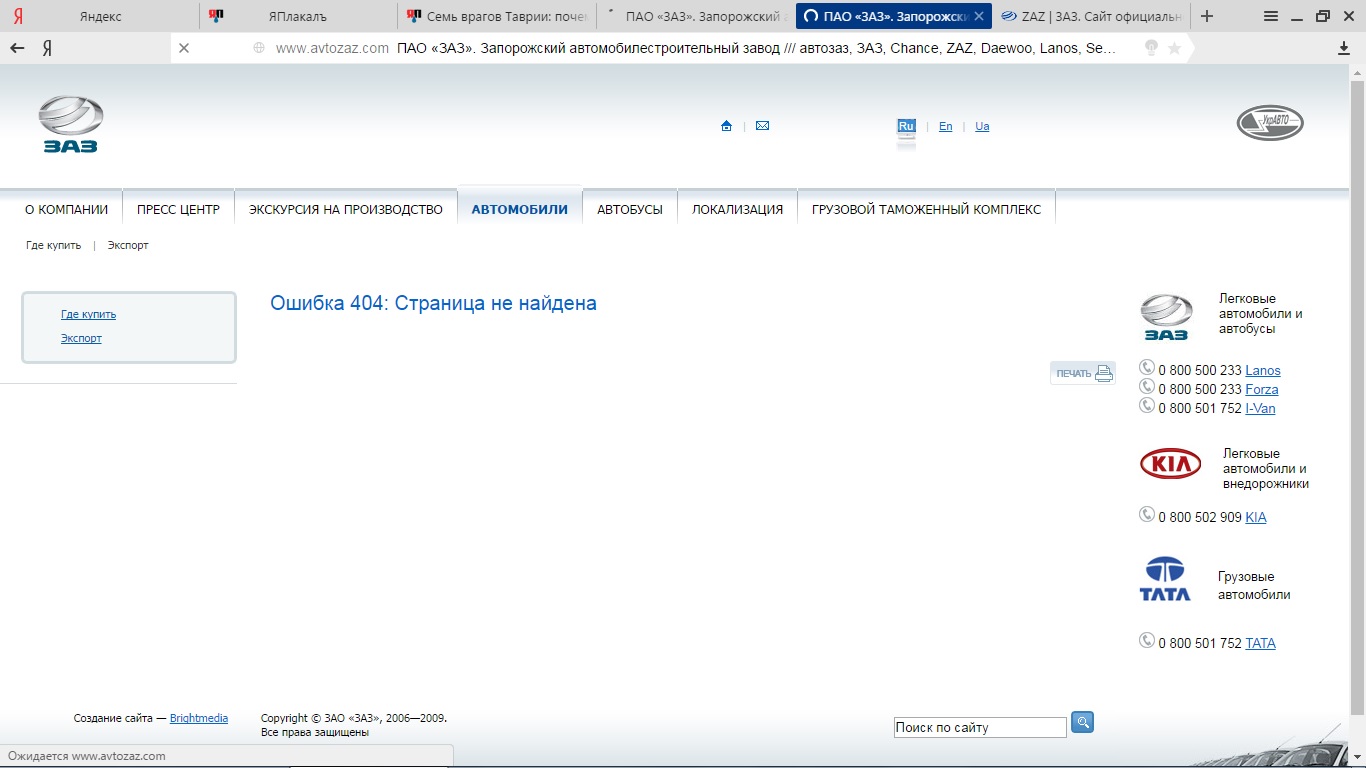Select the Ru language option
This screenshot has height=768, width=1366.
coord(906,126)
